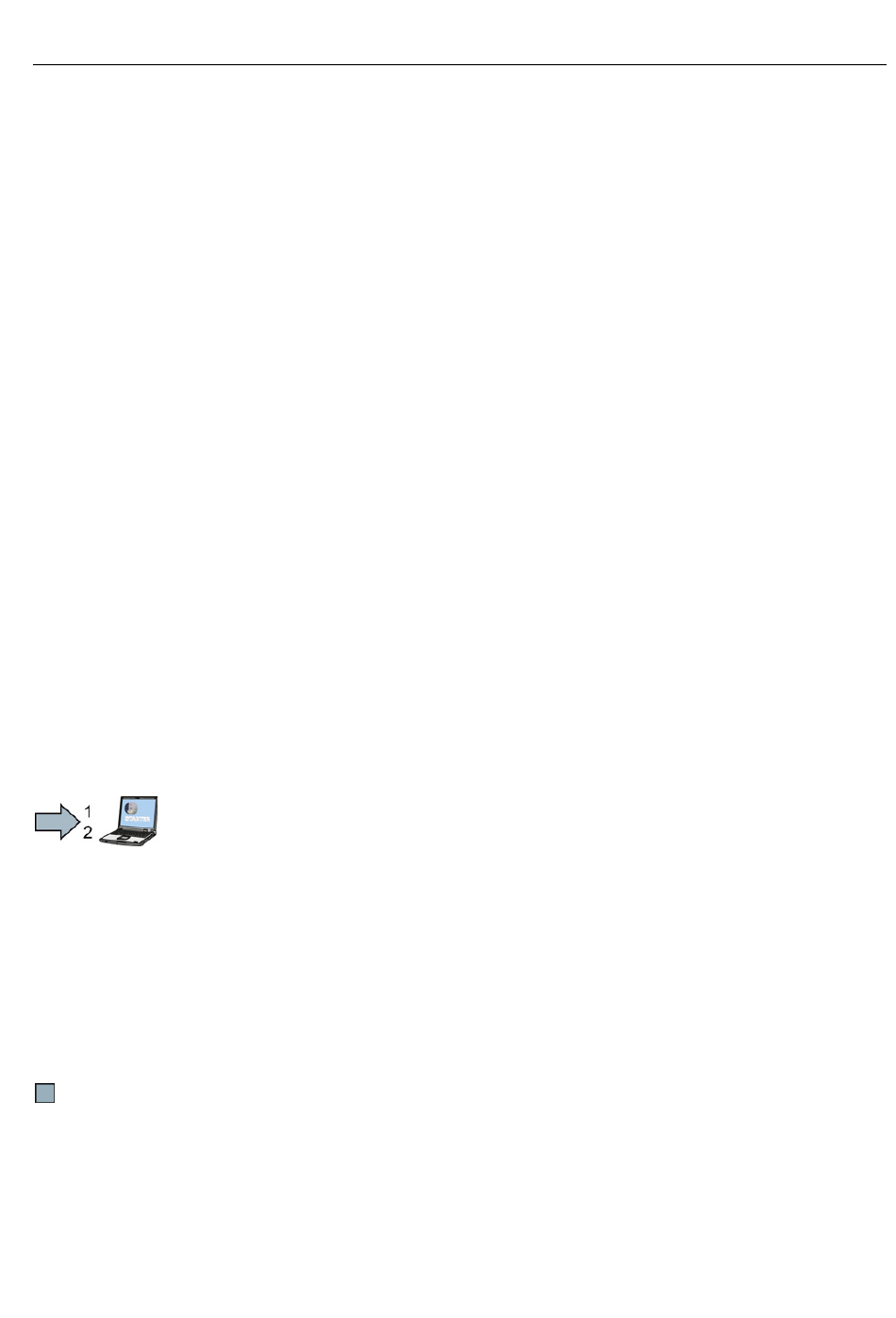Click the horizontal header line

(459, 65)
